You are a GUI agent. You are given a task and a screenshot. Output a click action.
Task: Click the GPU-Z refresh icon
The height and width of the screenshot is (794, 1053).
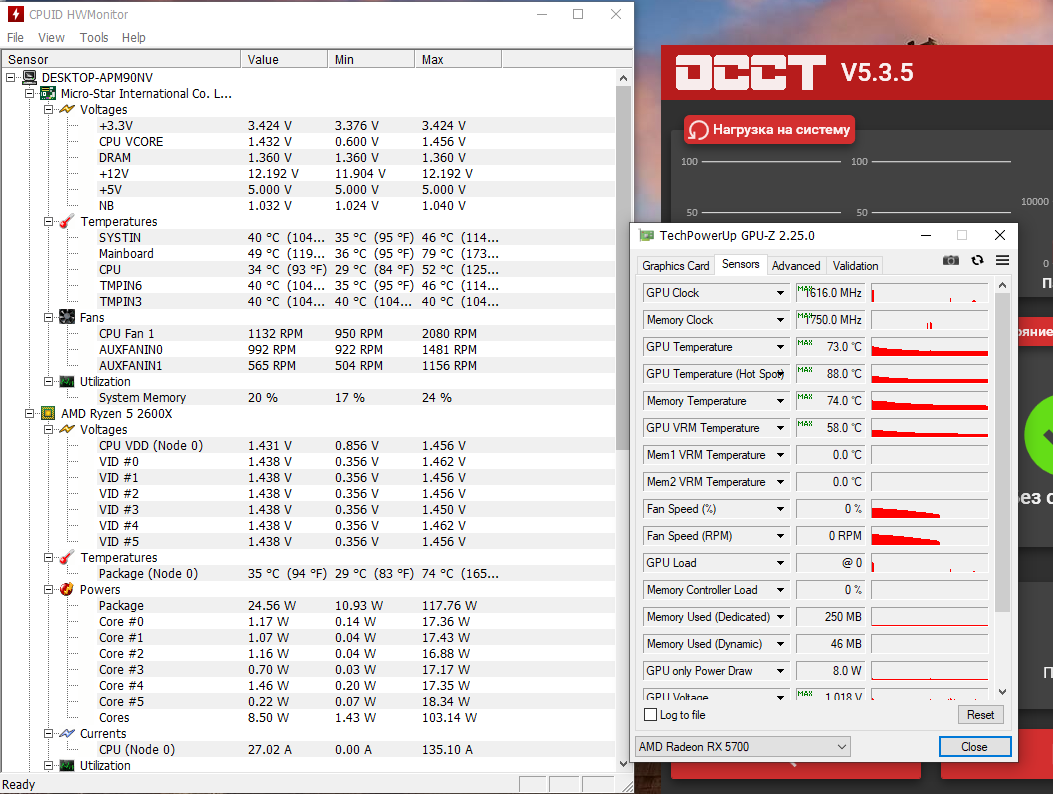(x=977, y=260)
